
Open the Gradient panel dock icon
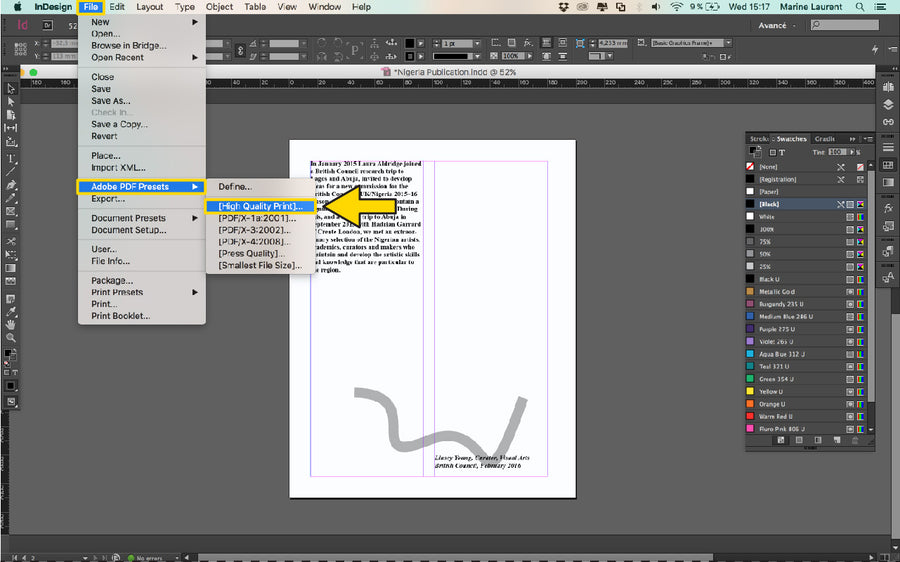888,183
